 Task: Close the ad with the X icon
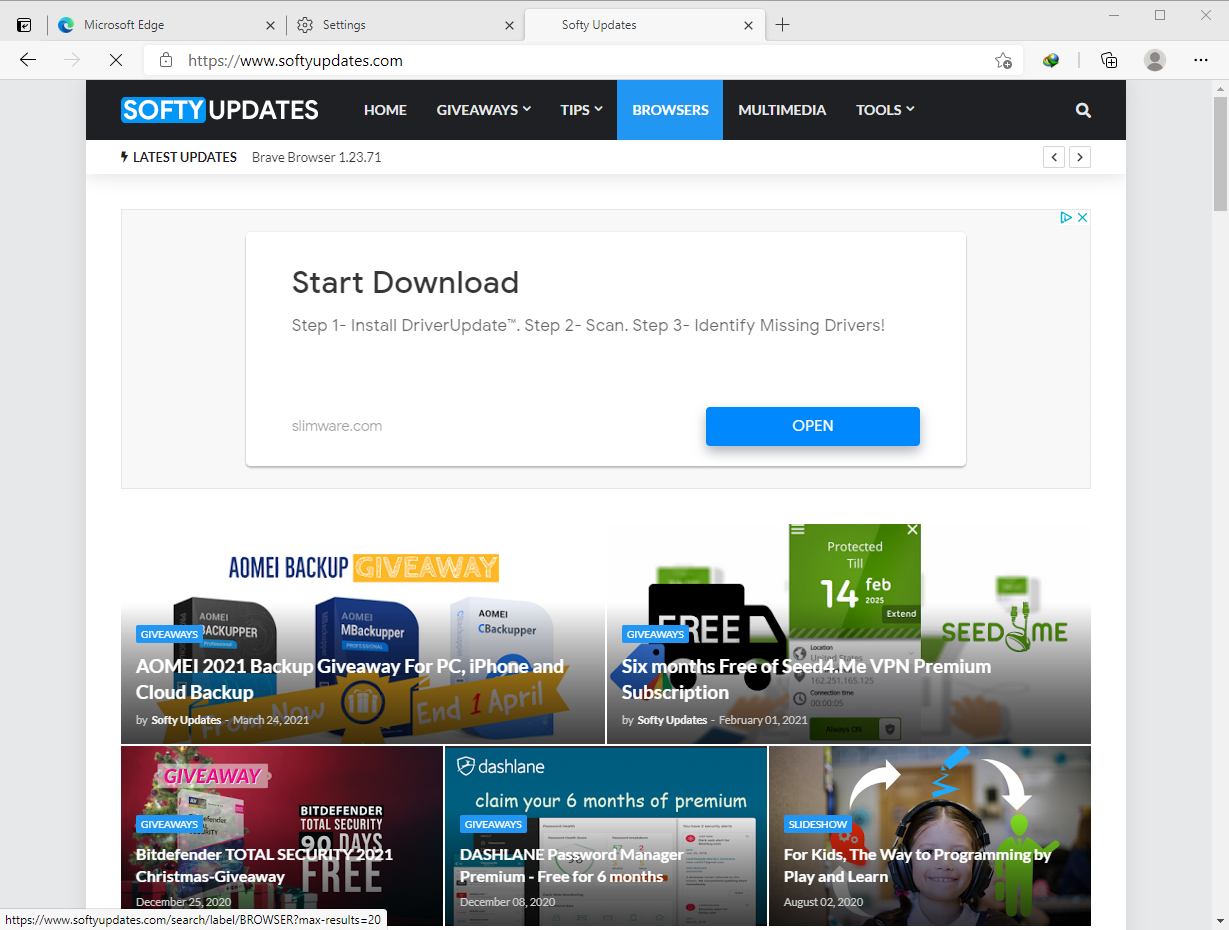click(x=1082, y=217)
